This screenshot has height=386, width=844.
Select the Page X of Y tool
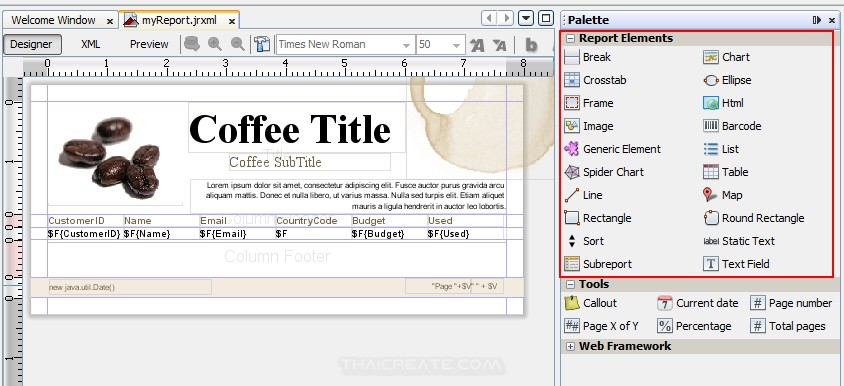click(x=601, y=326)
